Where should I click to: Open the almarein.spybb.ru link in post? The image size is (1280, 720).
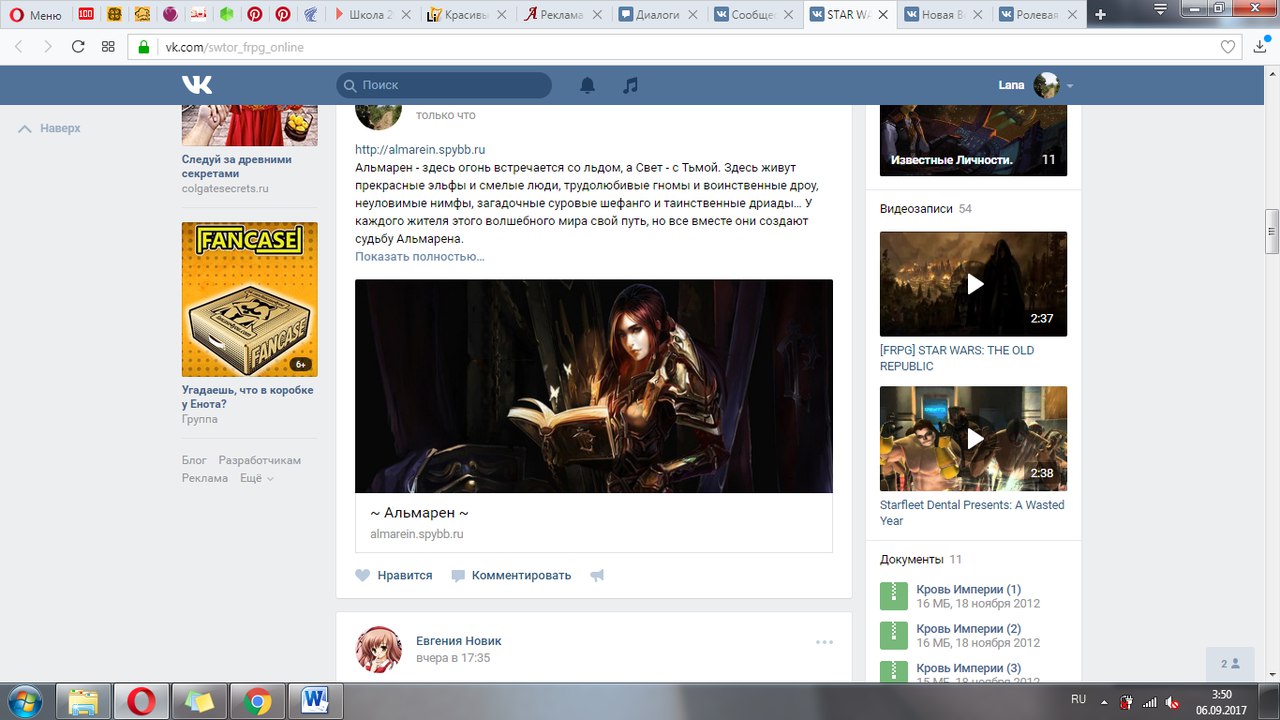[x=420, y=149]
